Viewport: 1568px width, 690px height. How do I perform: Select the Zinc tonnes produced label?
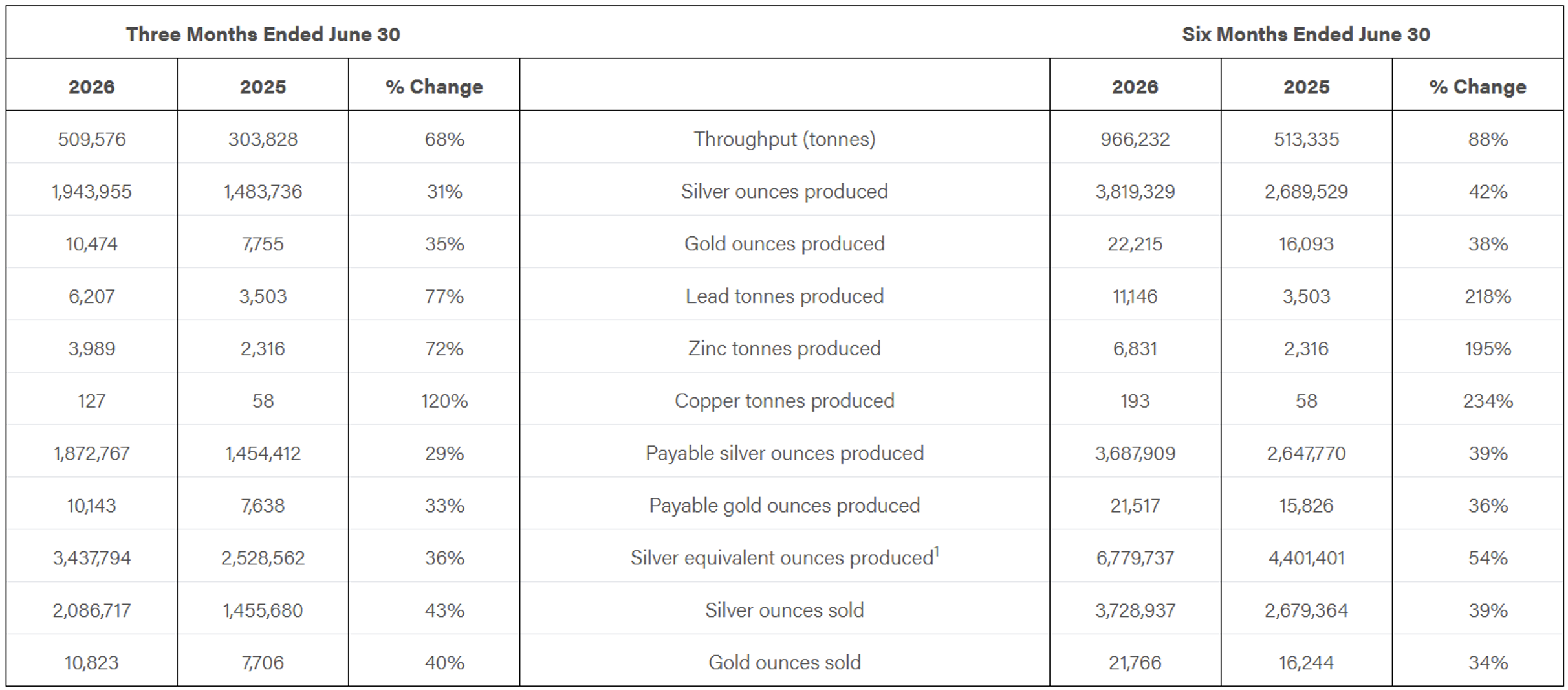785,349
